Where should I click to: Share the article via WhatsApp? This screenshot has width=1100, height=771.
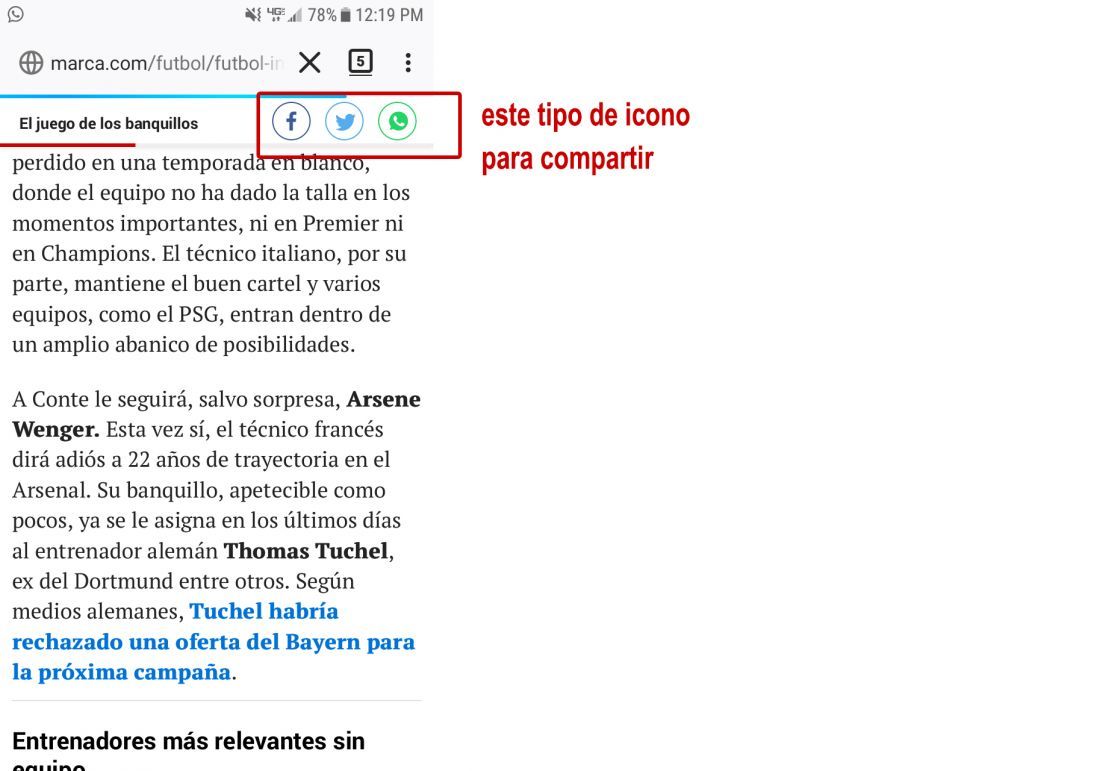[x=397, y=121]
